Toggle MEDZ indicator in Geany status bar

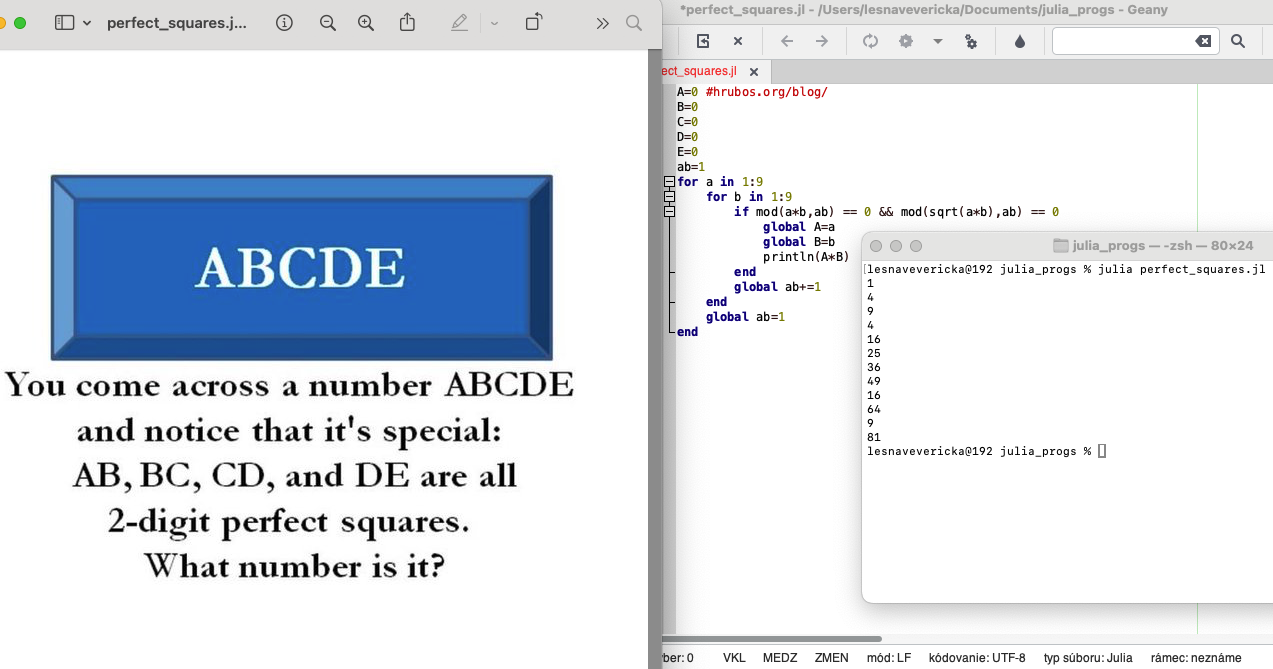pos(780,658)
